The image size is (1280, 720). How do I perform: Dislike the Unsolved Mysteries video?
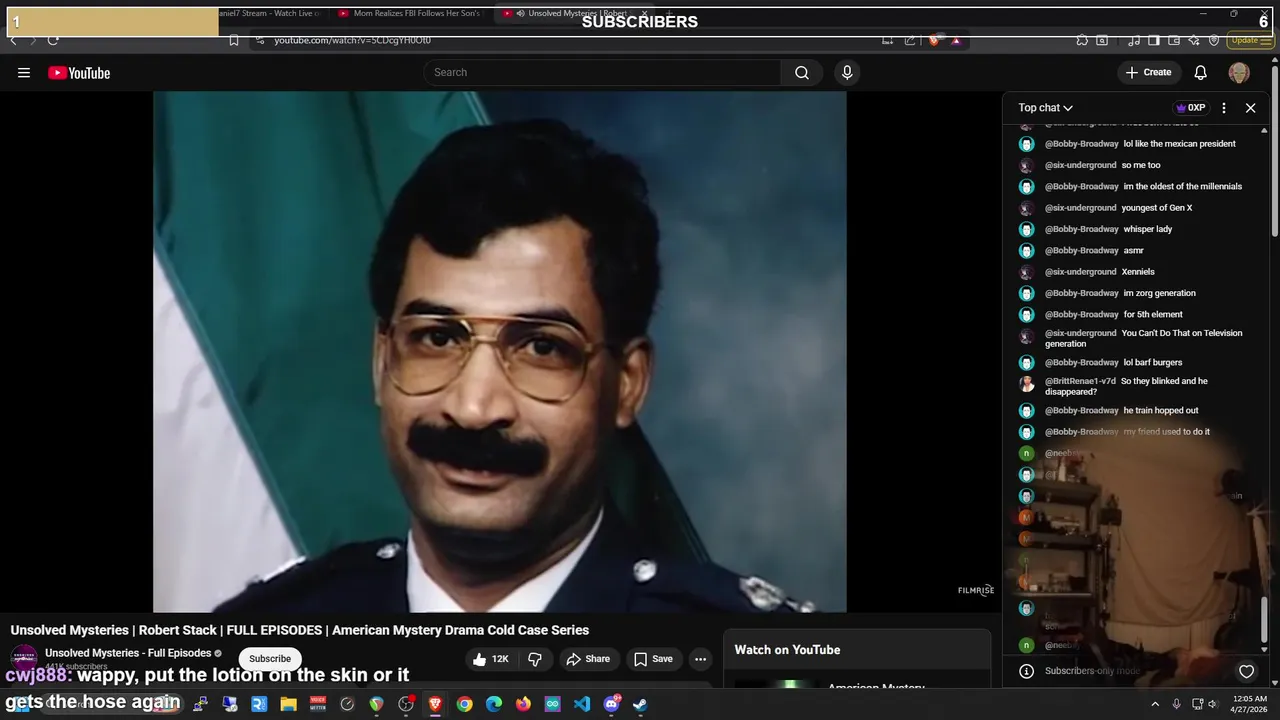tap(535, 659)
